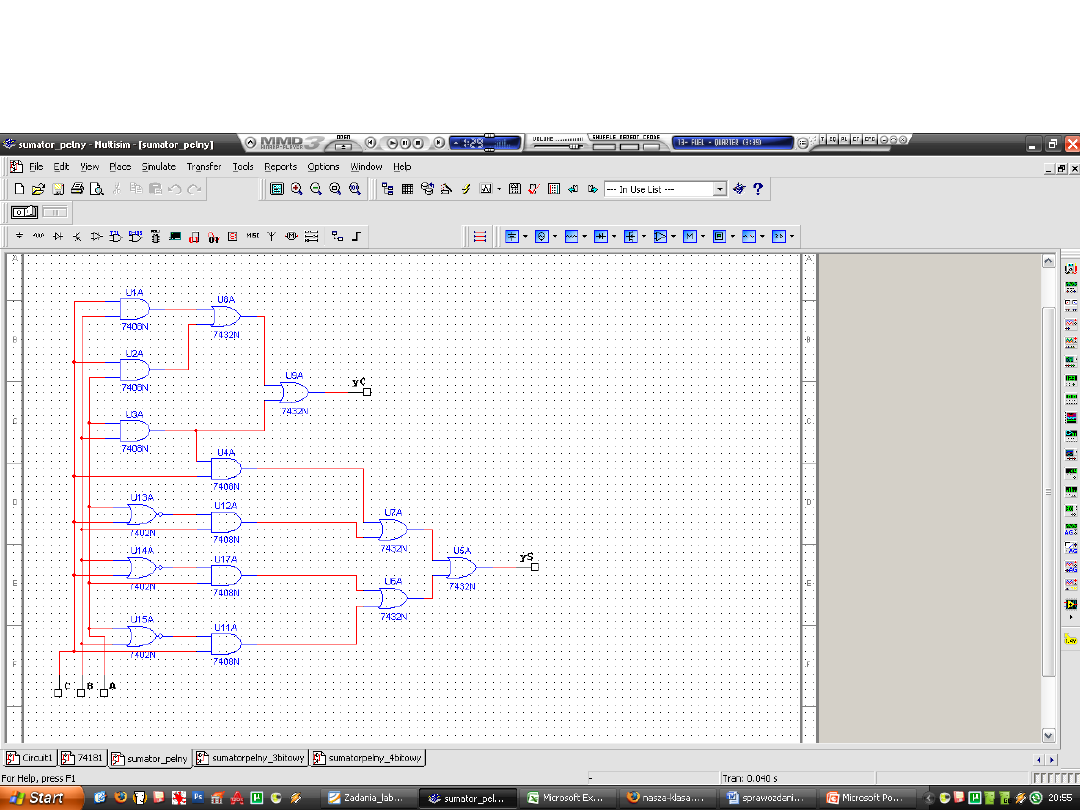
Task: Click the Print icon in the toolbar
Action: tap(78, 189)
